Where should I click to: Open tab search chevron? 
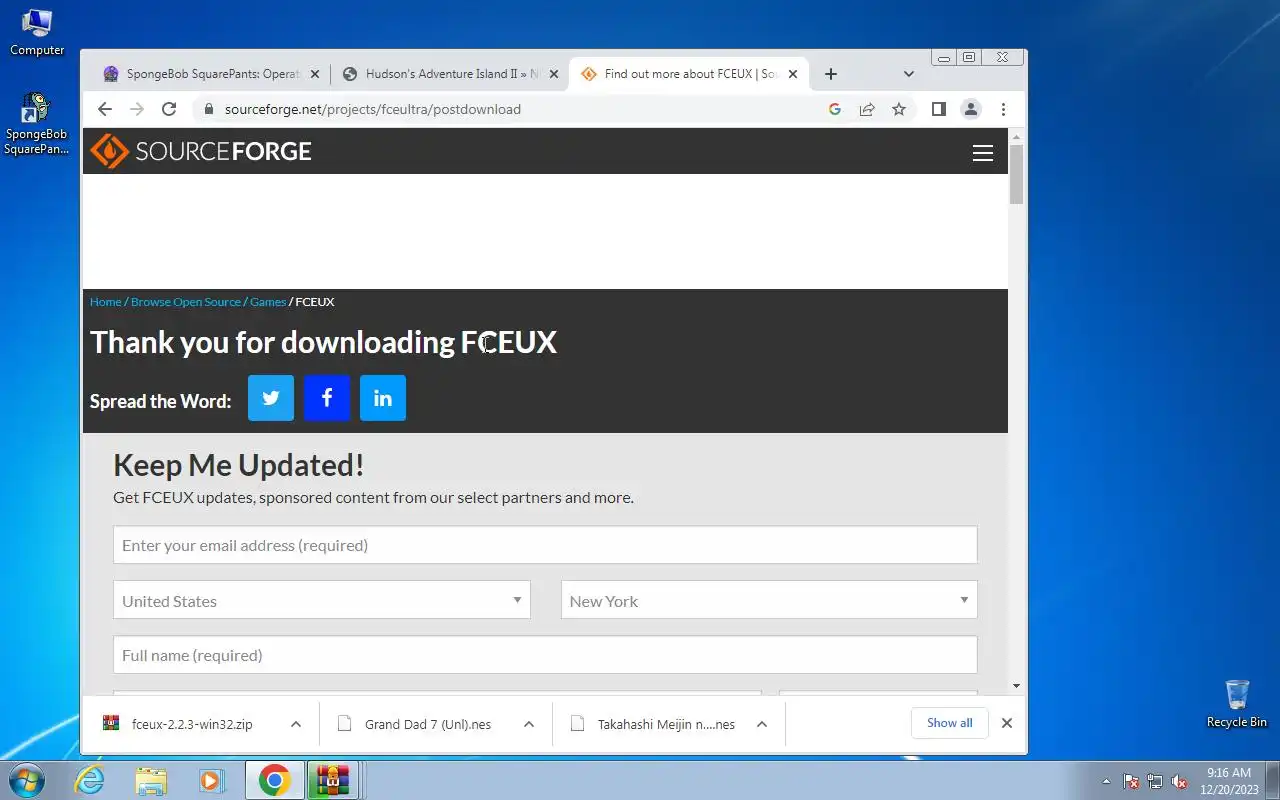[x=908, y=74]
